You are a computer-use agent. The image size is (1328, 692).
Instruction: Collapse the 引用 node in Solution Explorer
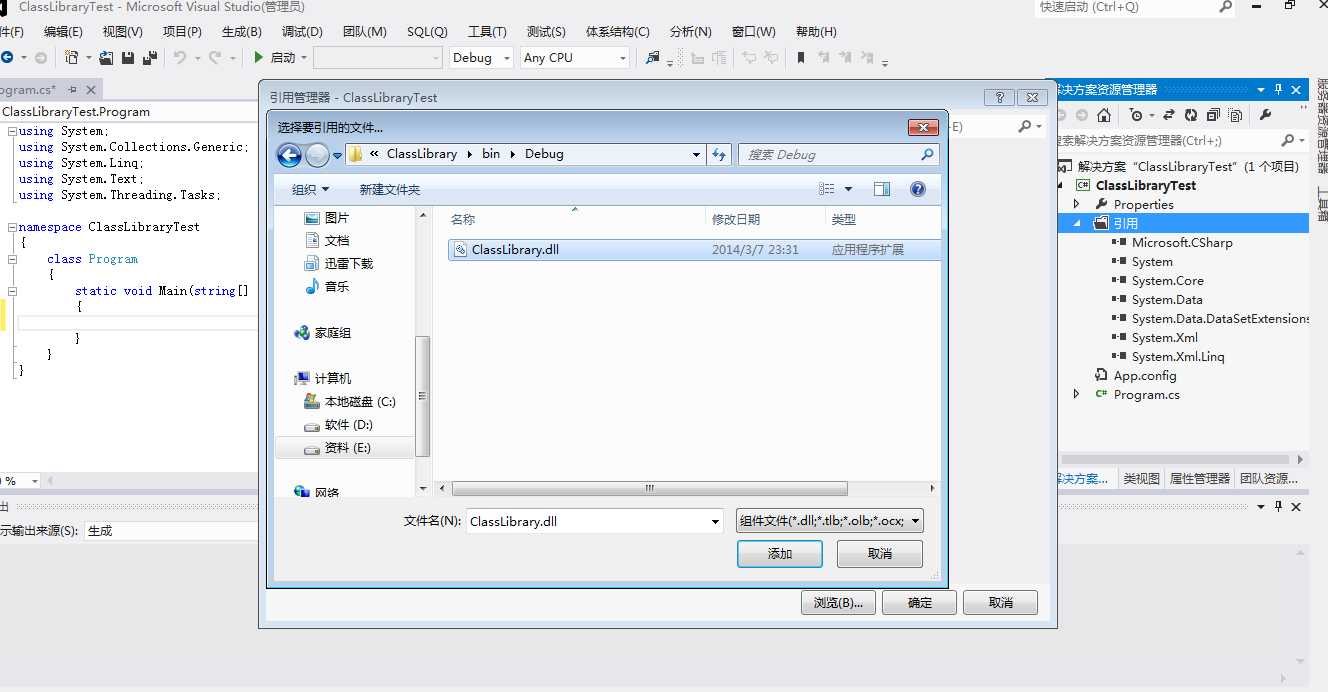[1077, 223]
